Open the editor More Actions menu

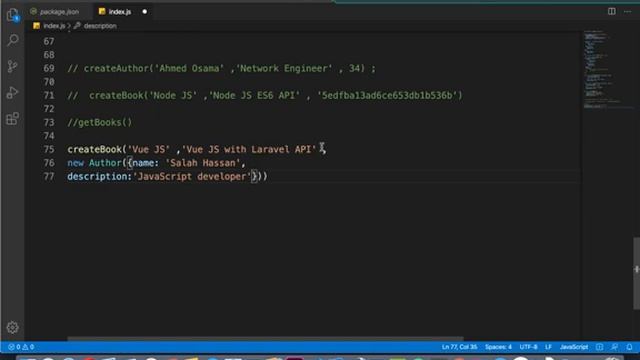click(x=627, y=11)
